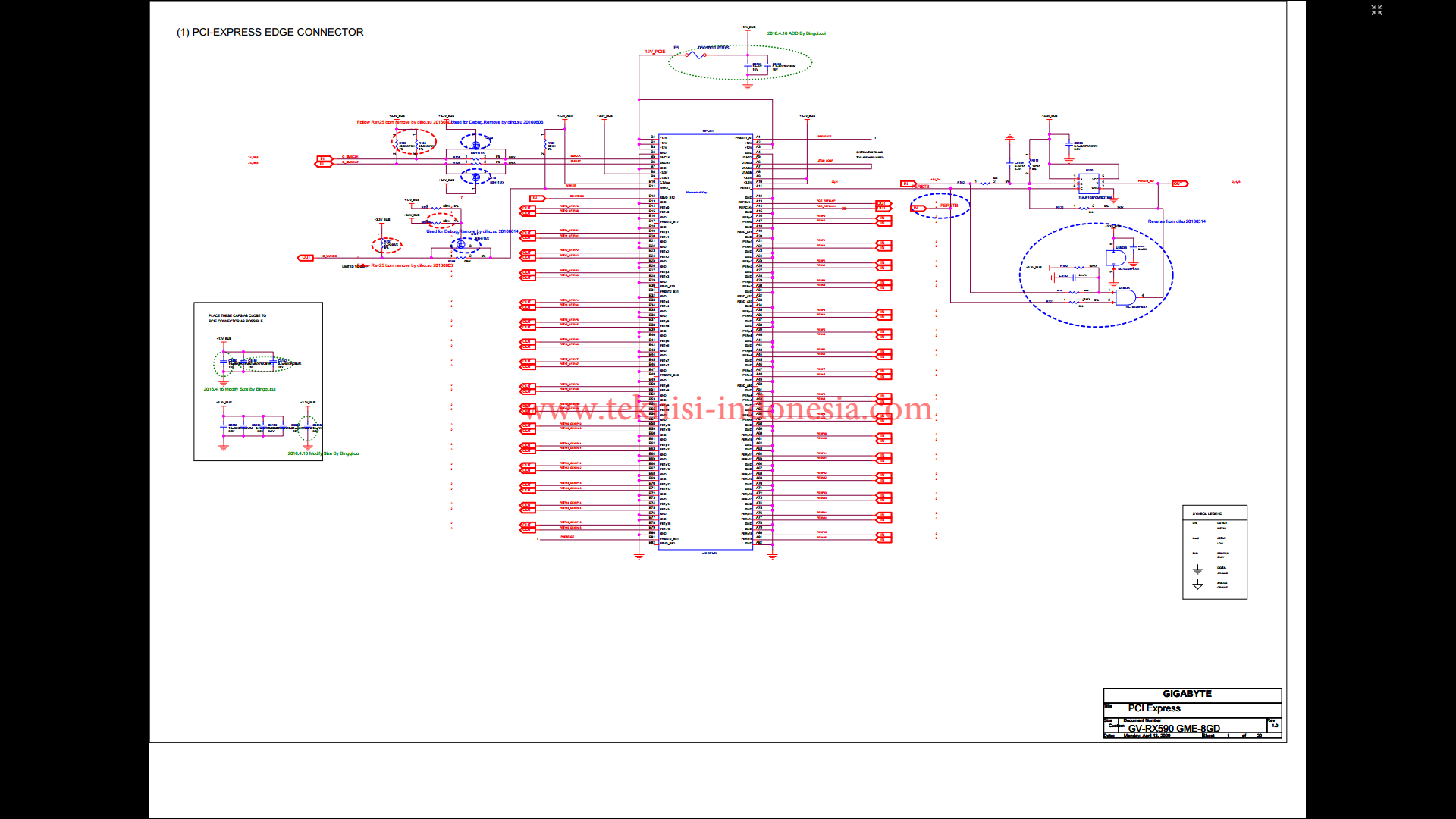Click the U602B NAND gate symbol
The image size is (1456, 819).
pyautogui.click(x=1115, y=258)
